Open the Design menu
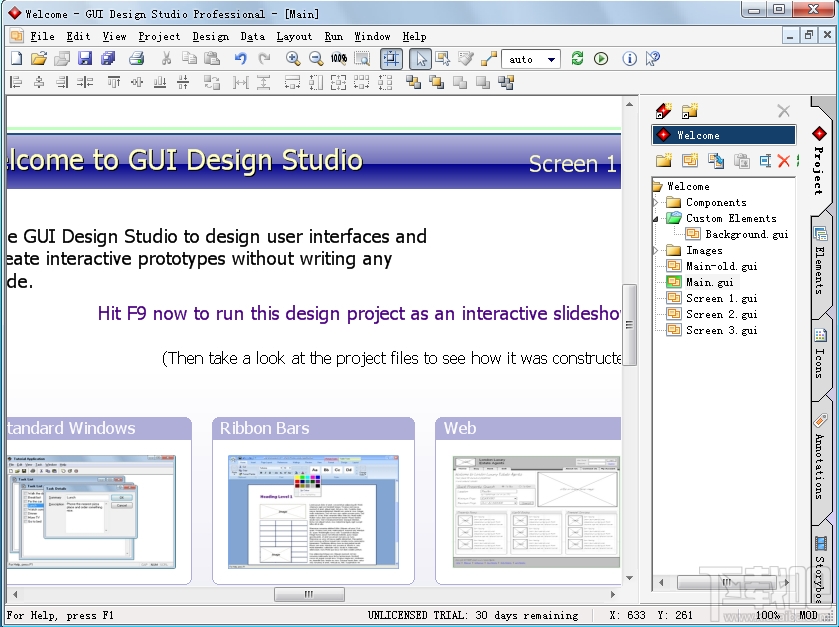 [x=210, y=36]
